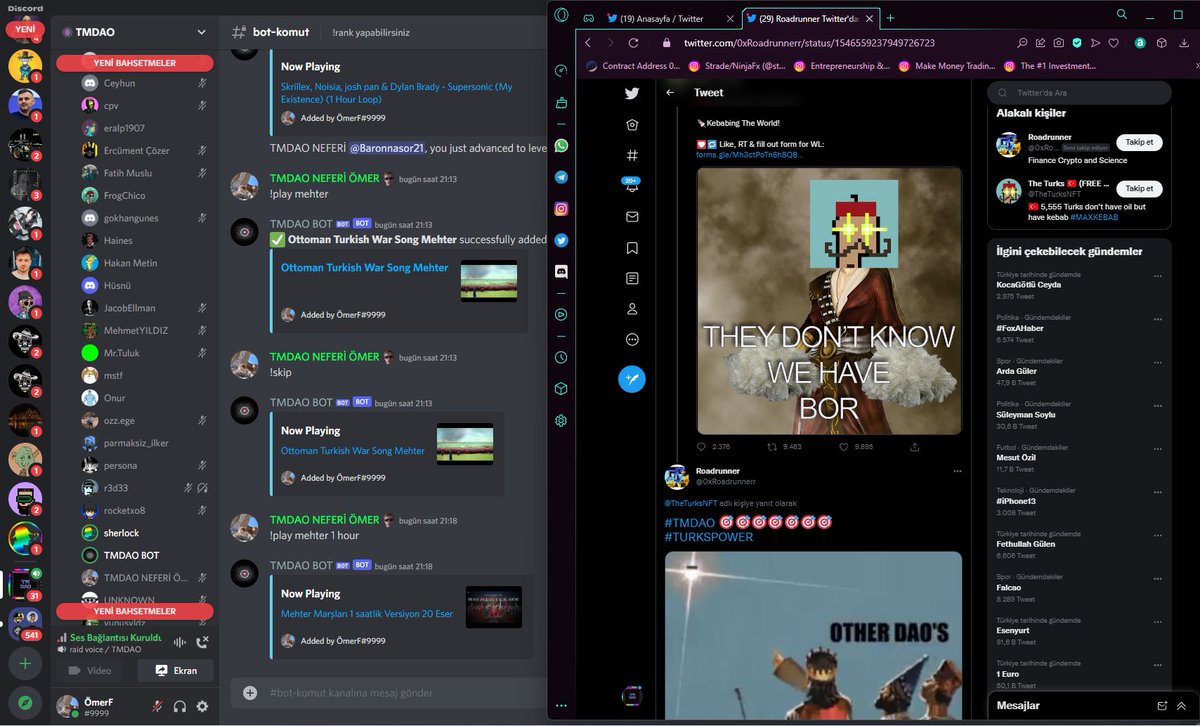Open Make Money Trading bookmark

(946, 66)
